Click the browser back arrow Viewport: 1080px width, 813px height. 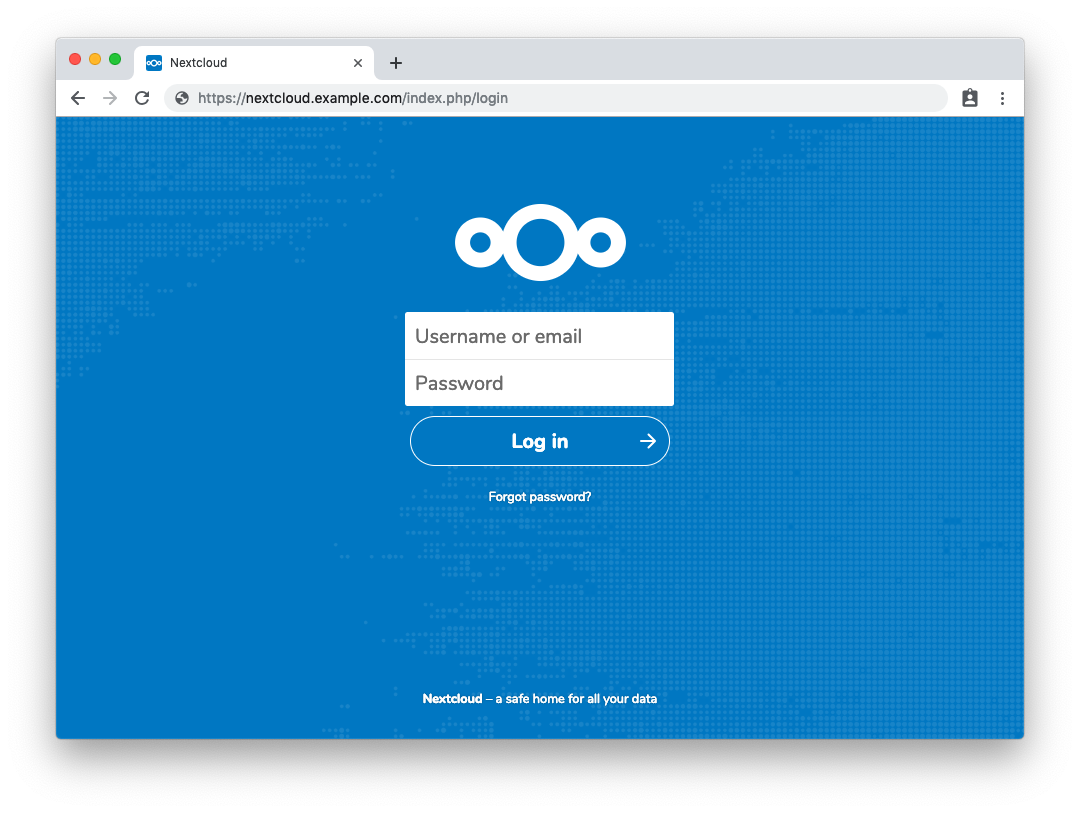tap(78, 99)
